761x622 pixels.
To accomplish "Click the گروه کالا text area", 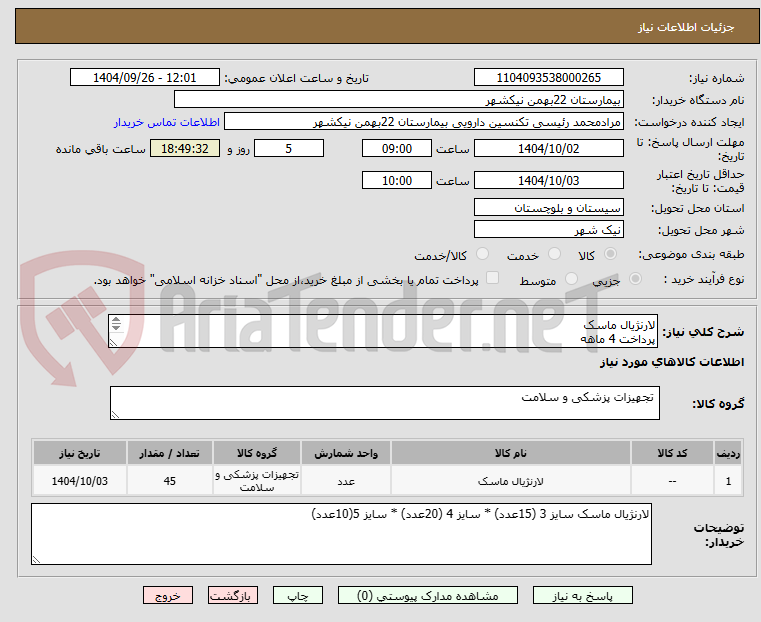I will point(384,403).
